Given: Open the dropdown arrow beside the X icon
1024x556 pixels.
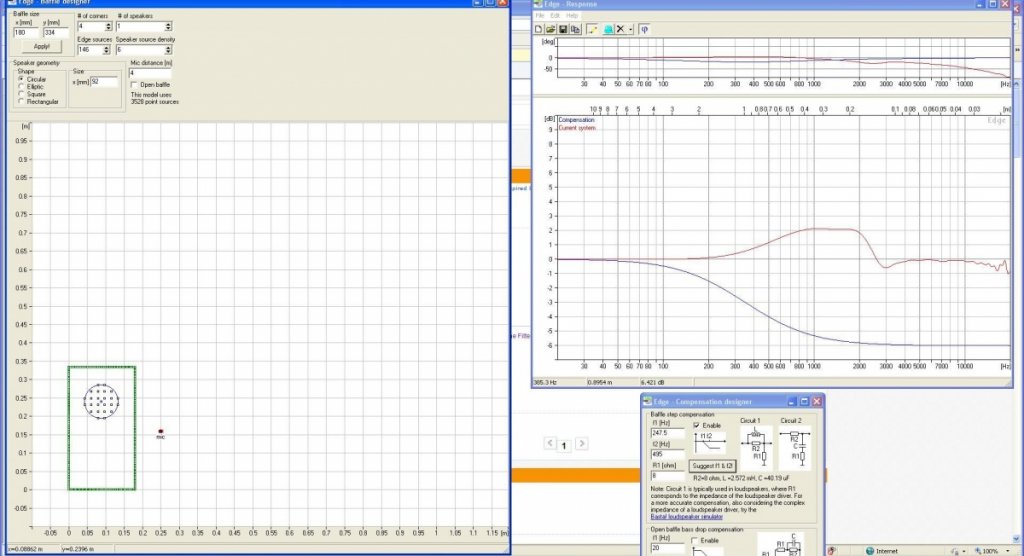Looking at the screenshot, I should pos(631,29).
